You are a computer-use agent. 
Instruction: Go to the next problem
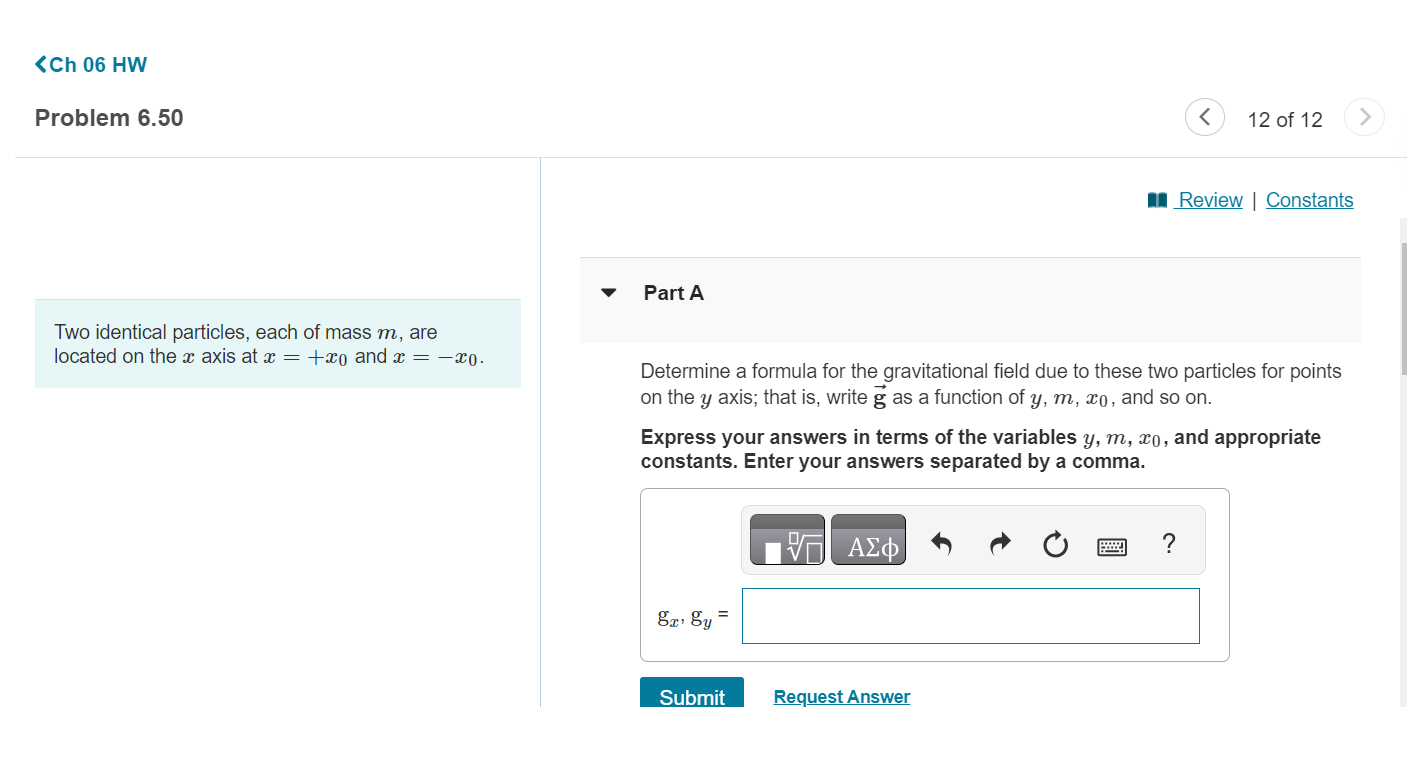1364,117
